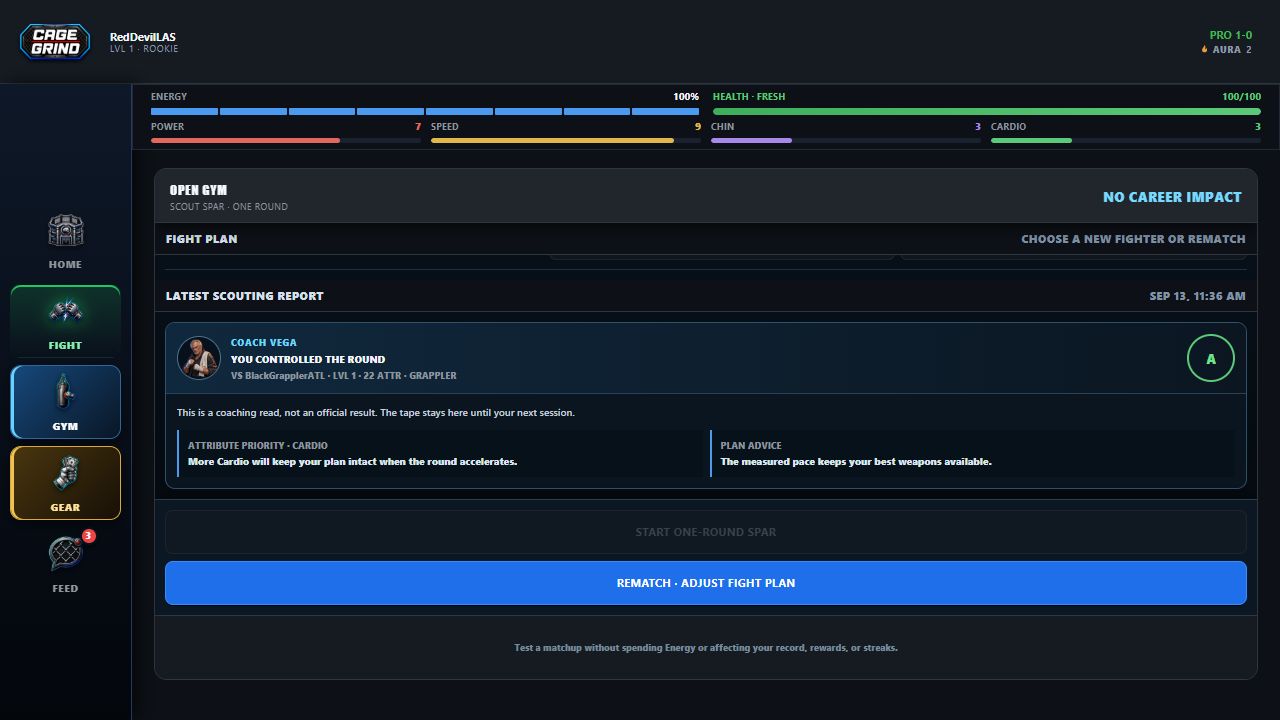Click 'This is a coaching read' note

coord(376,412)
